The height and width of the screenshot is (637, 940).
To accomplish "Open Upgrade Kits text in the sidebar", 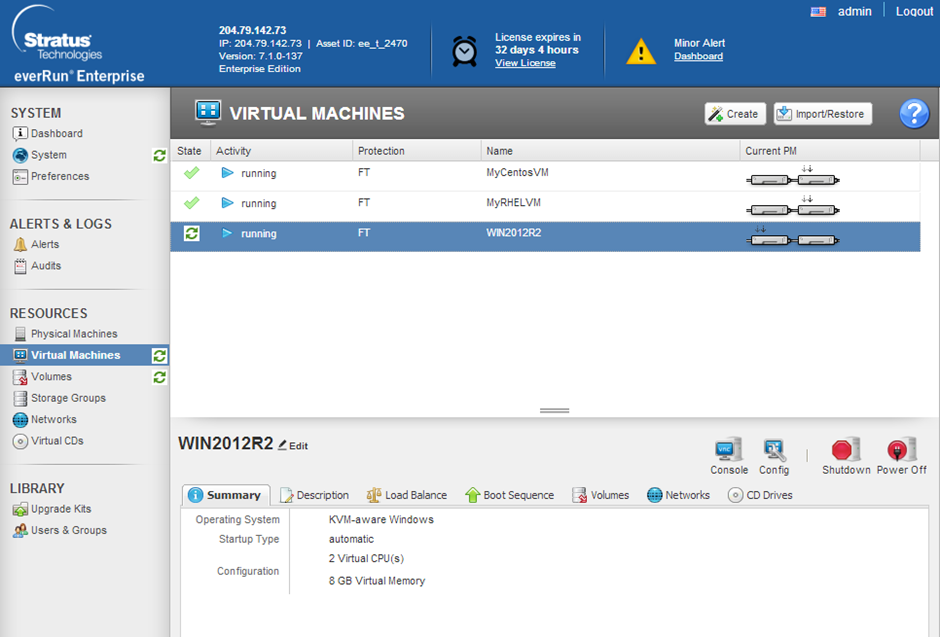I will (61, 509).
